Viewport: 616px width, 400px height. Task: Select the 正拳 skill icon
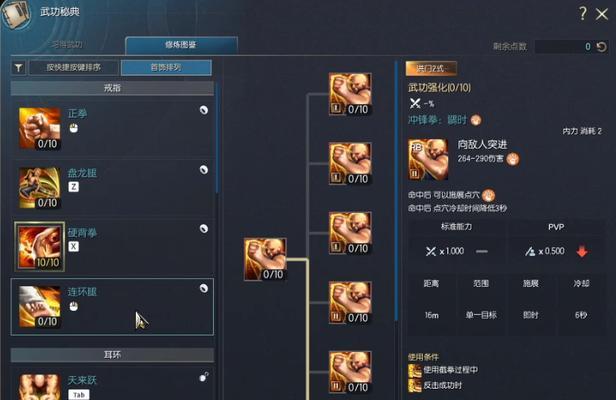[x=40, y=128]
